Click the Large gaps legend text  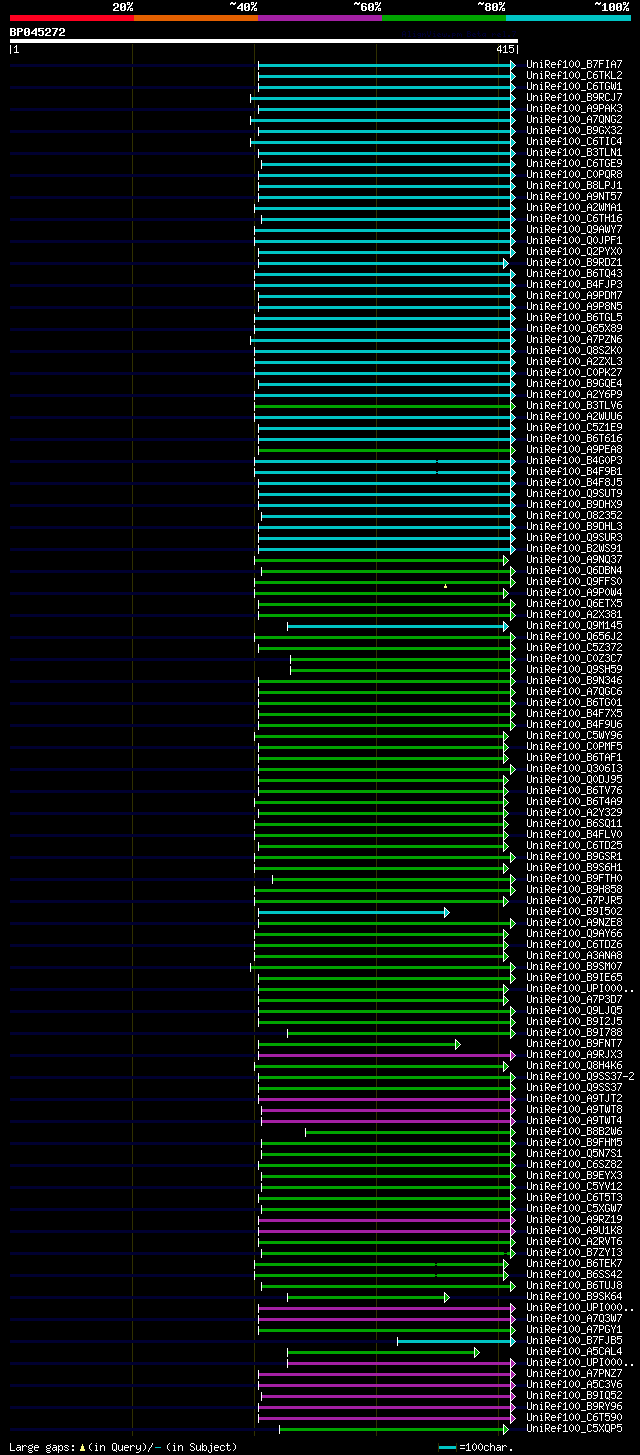pyautogui.click(x=123, y=1447)
